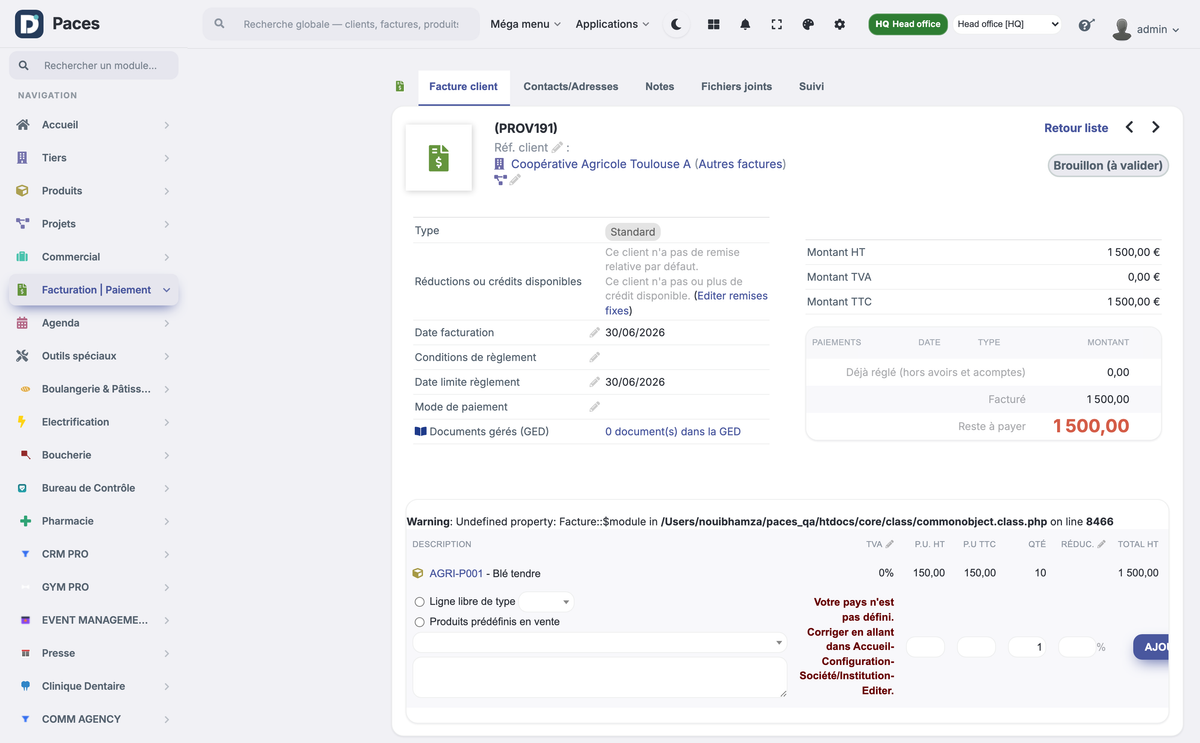Open the Notes tab
The height and width of the screenshot is (743, 1200).
660,87
